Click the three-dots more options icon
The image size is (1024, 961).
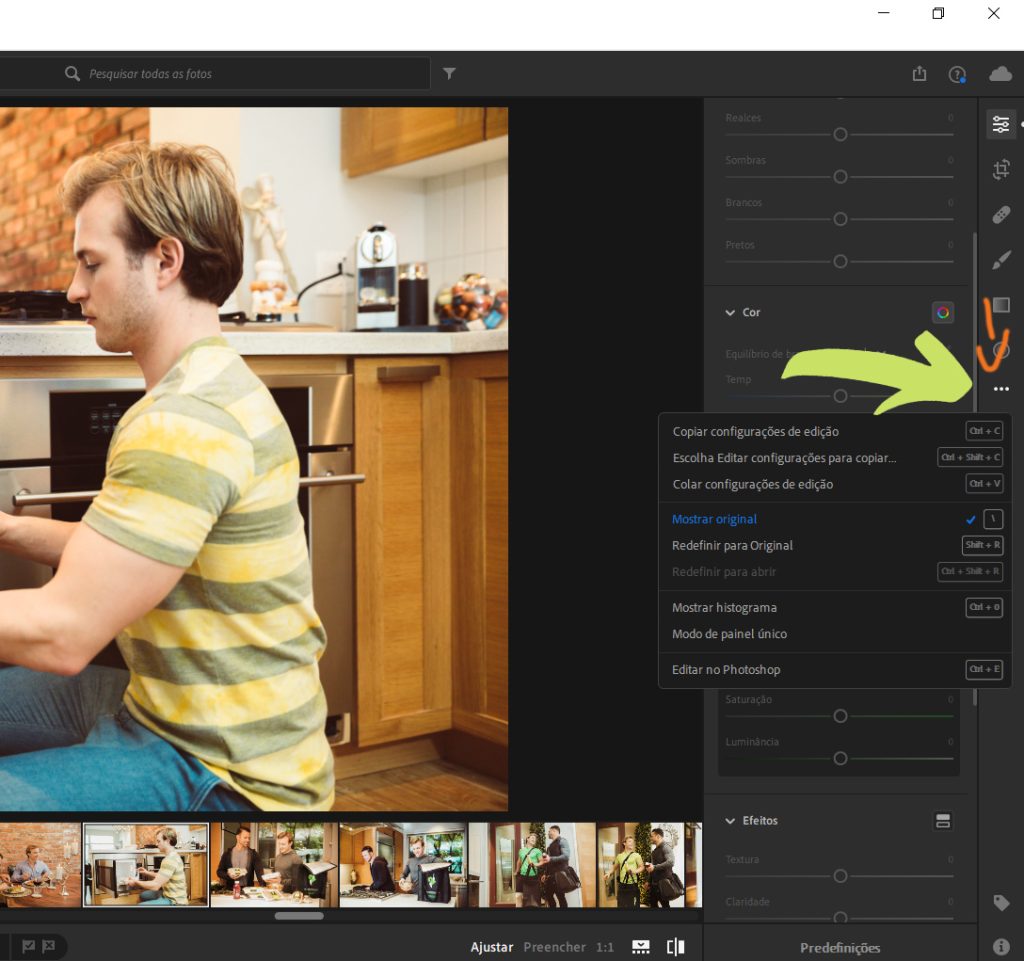click(1000, 389)
